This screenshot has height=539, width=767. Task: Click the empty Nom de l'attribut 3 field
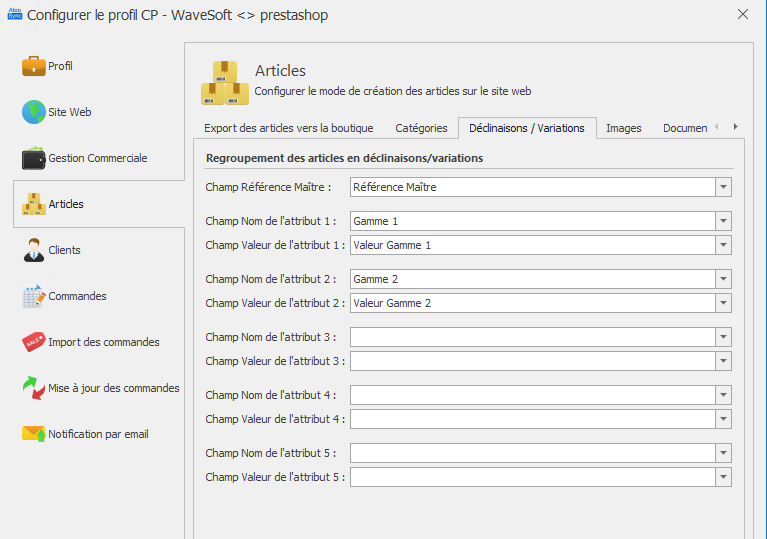coord(533,337)
